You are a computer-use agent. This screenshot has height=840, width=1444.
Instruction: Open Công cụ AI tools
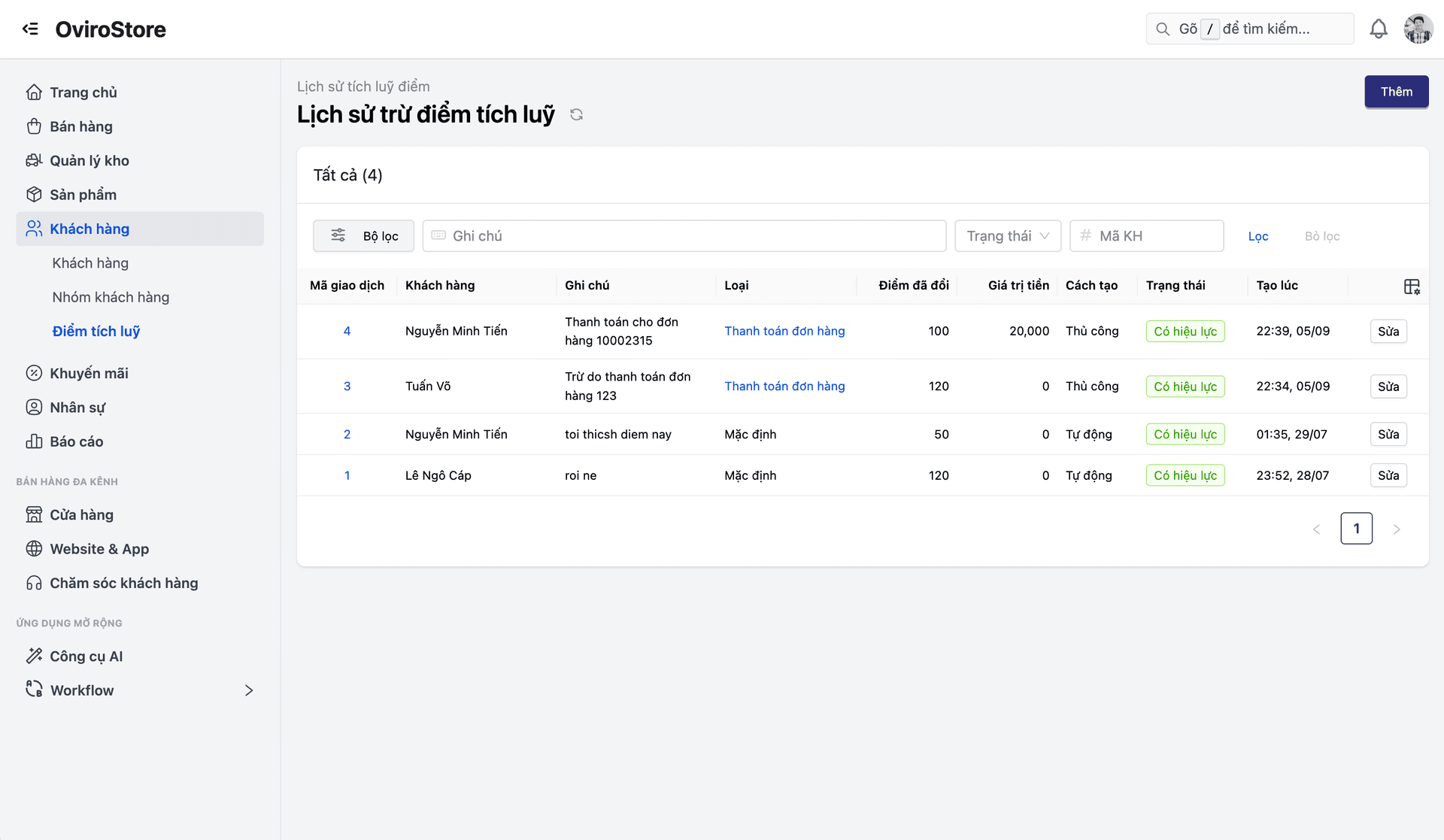click(86, 656)
